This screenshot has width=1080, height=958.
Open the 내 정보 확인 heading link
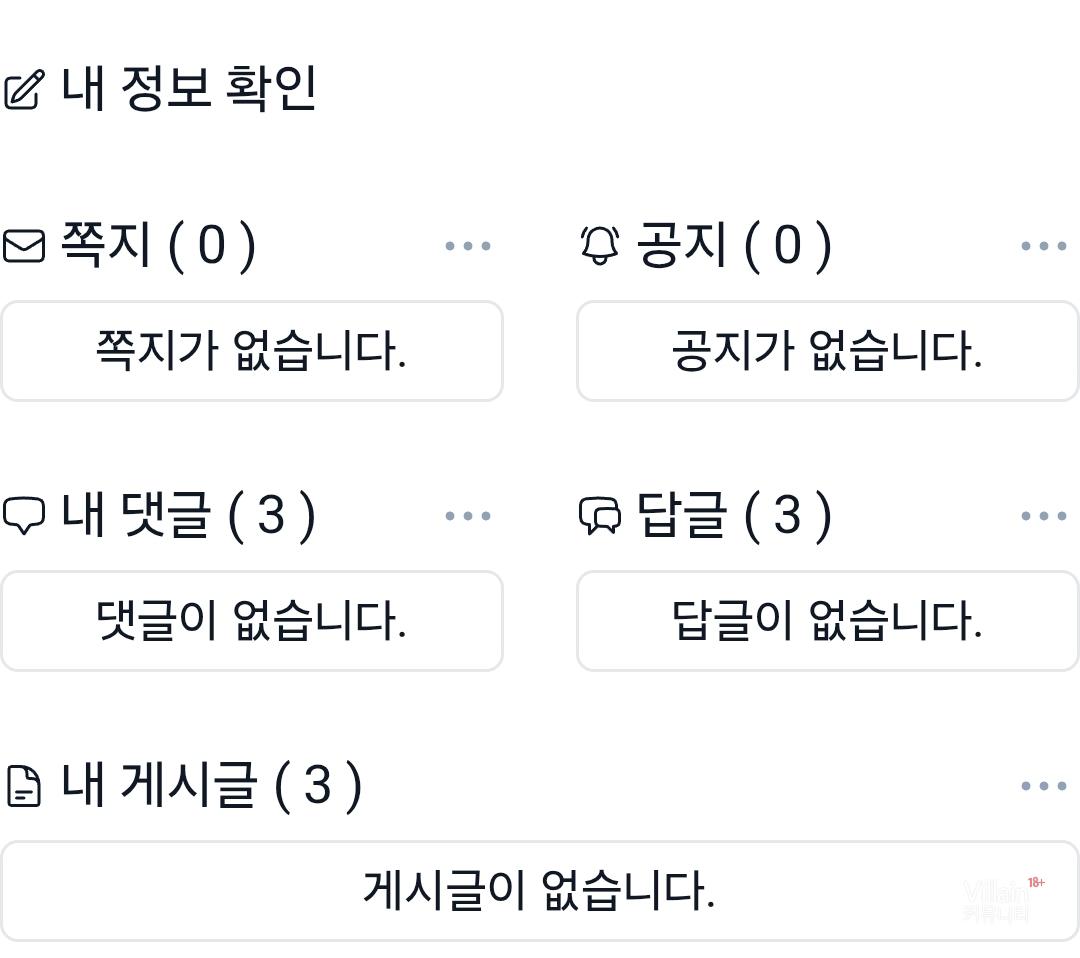189,88
